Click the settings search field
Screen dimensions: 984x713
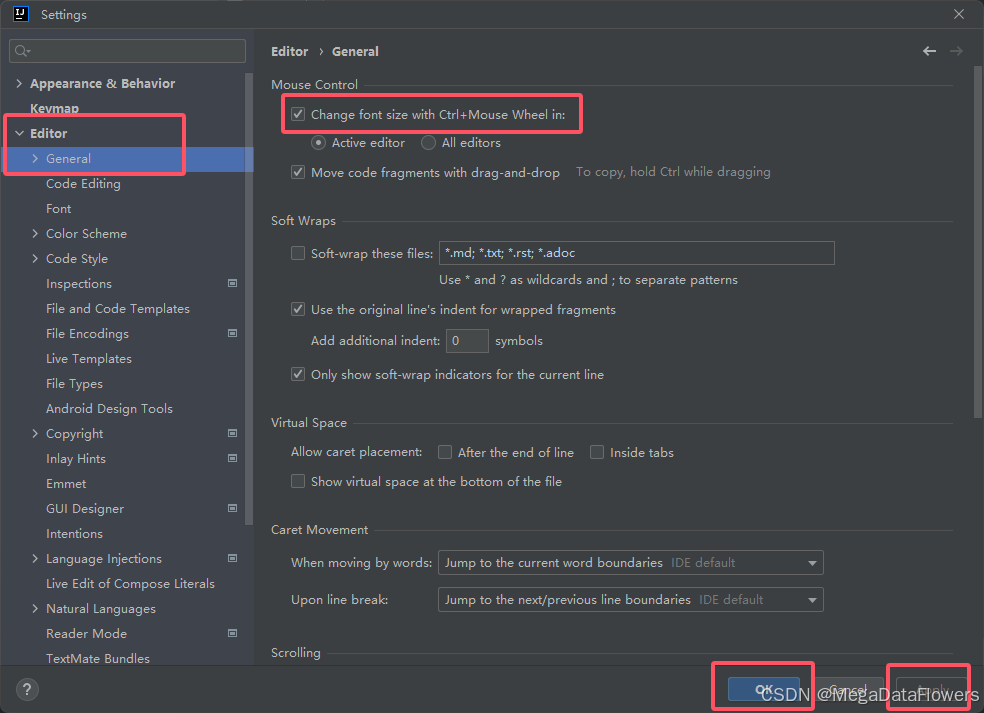127,51
